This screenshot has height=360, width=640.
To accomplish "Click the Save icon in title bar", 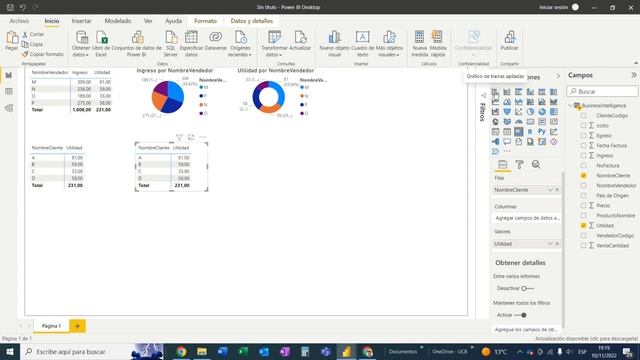I will click(x=10, y=7).
